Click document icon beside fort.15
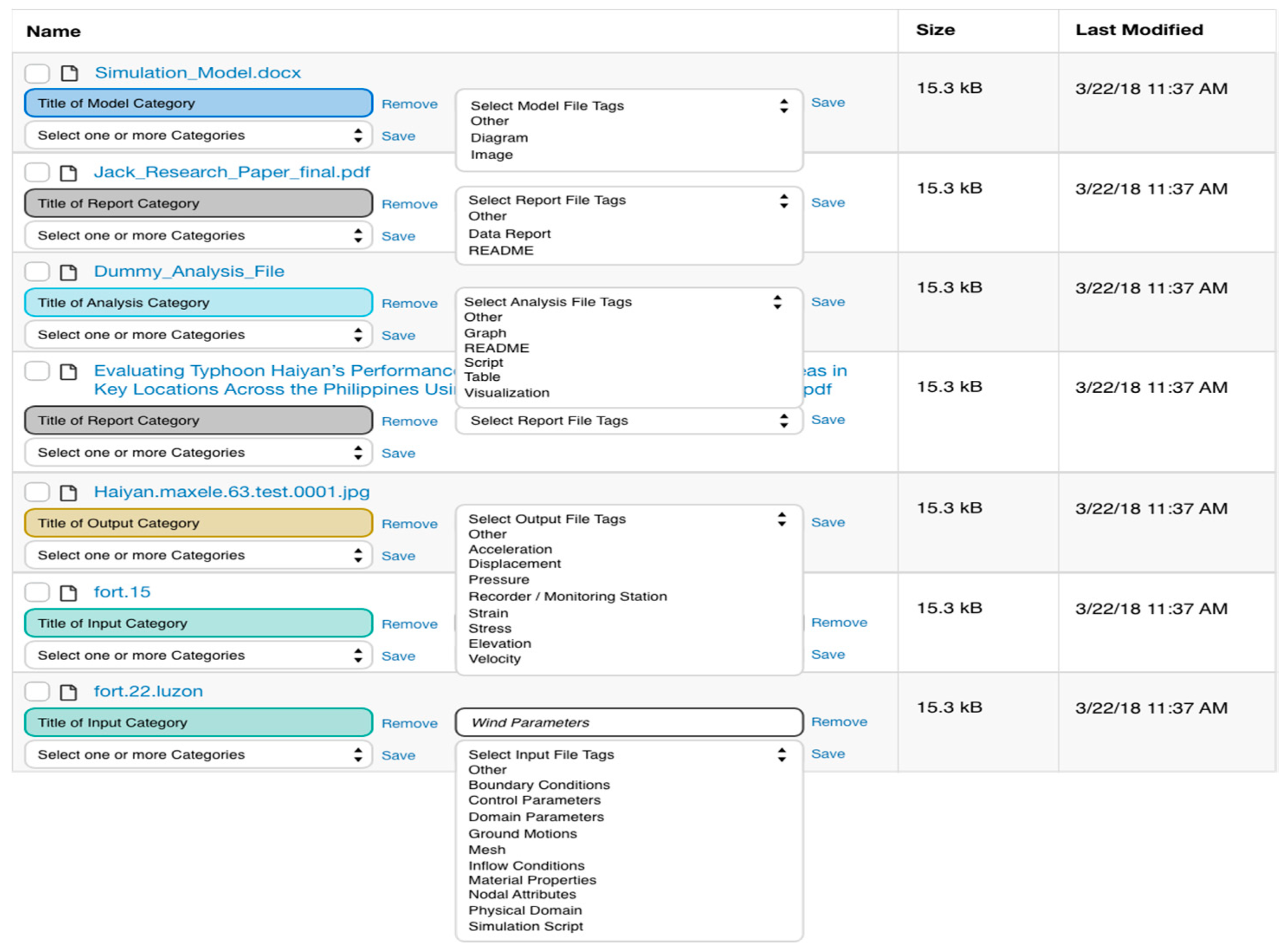 pyautogui.click(x=69, y=593)
